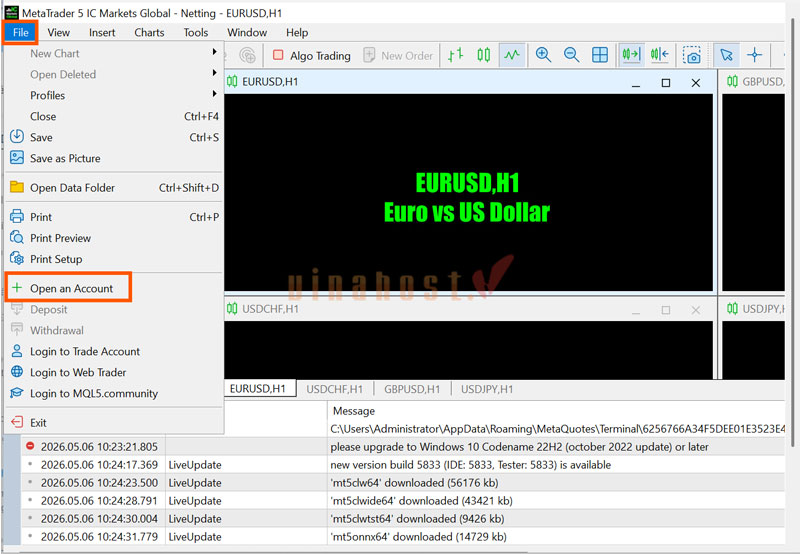Select the Windows 10 upgrade error log row
The image size is (800, 554).
(x=403, y=447)
